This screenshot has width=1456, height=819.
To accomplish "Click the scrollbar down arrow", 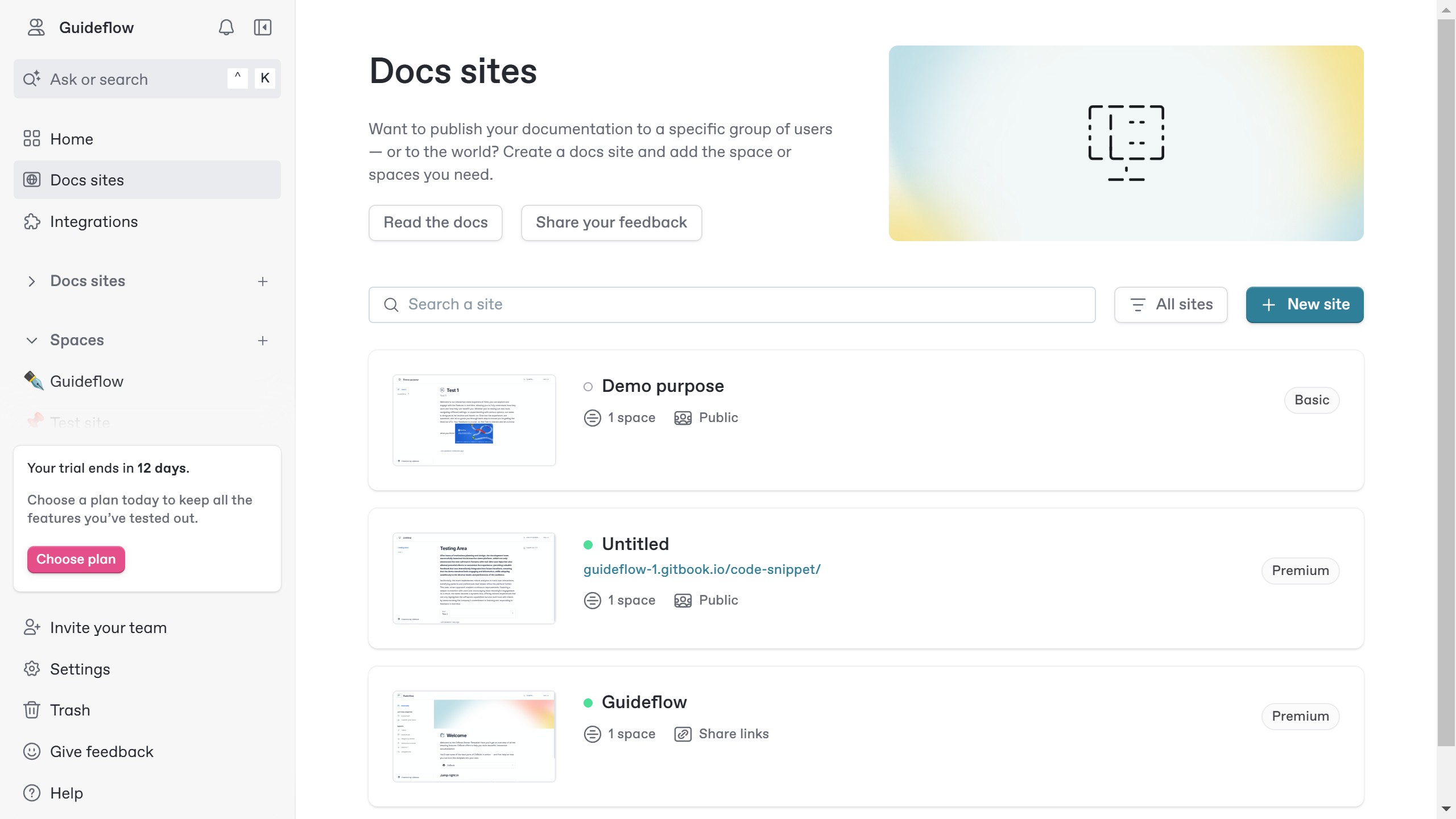I will click(1446, 808).
